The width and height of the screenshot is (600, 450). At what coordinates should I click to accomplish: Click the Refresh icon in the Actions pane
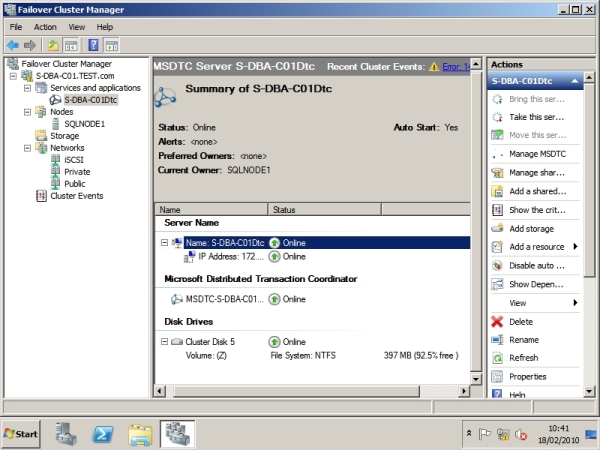pos(499,358)
